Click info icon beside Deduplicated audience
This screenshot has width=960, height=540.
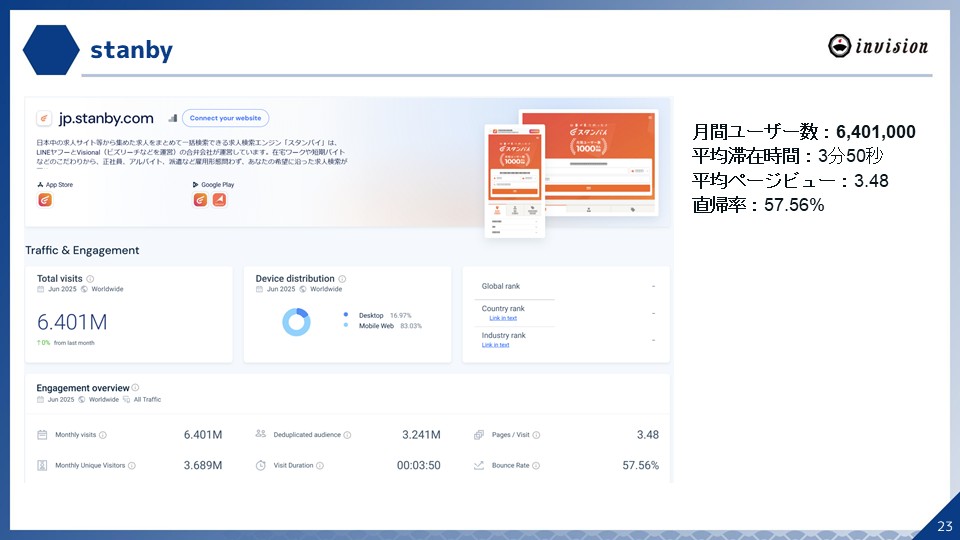347,435
